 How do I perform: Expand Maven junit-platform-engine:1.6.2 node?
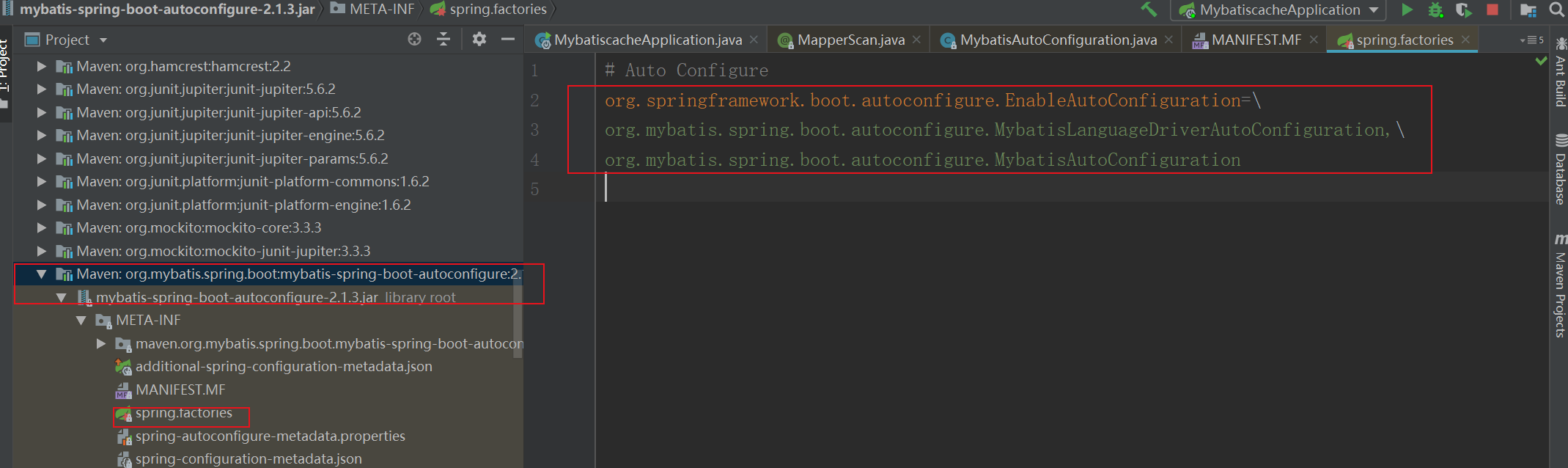tap(42, 205)
